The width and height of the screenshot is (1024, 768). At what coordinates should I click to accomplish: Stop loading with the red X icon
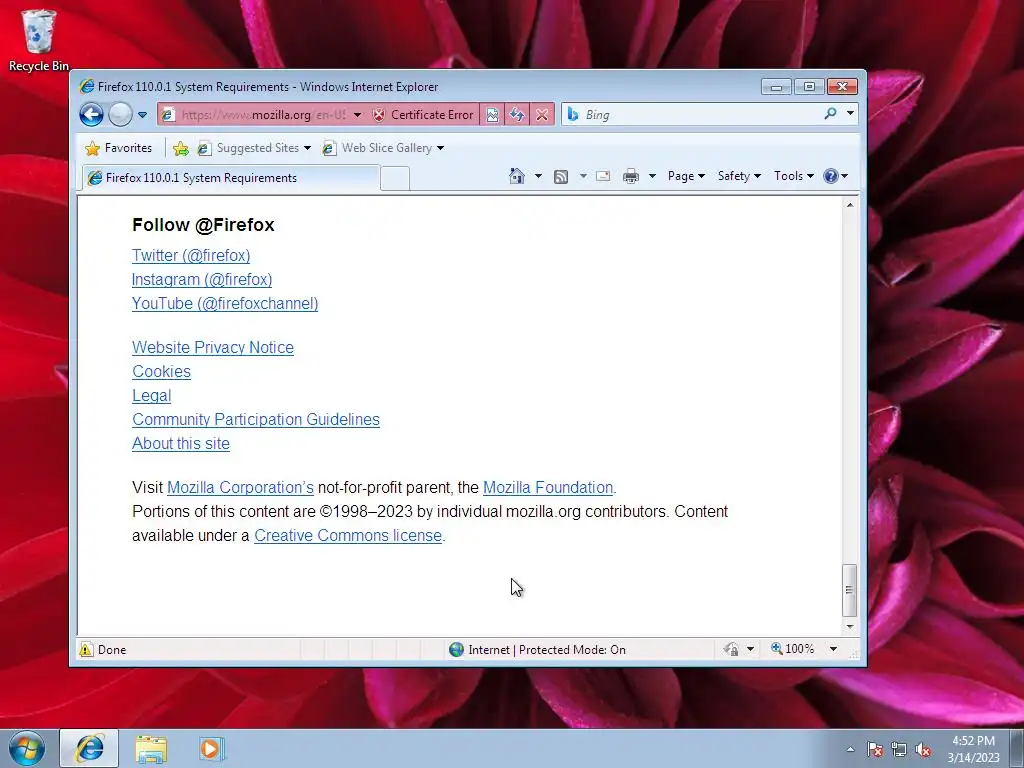coord(542,115)
